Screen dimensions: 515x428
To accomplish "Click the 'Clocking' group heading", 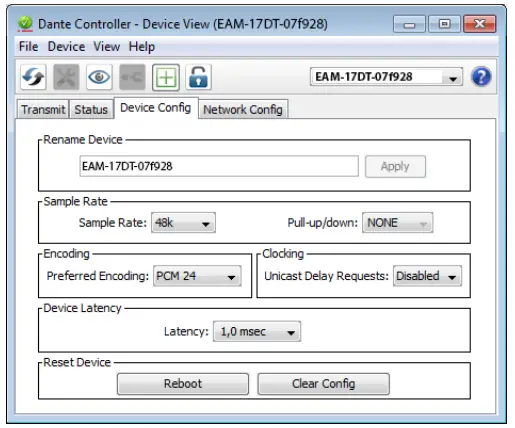I will [283, 254].
